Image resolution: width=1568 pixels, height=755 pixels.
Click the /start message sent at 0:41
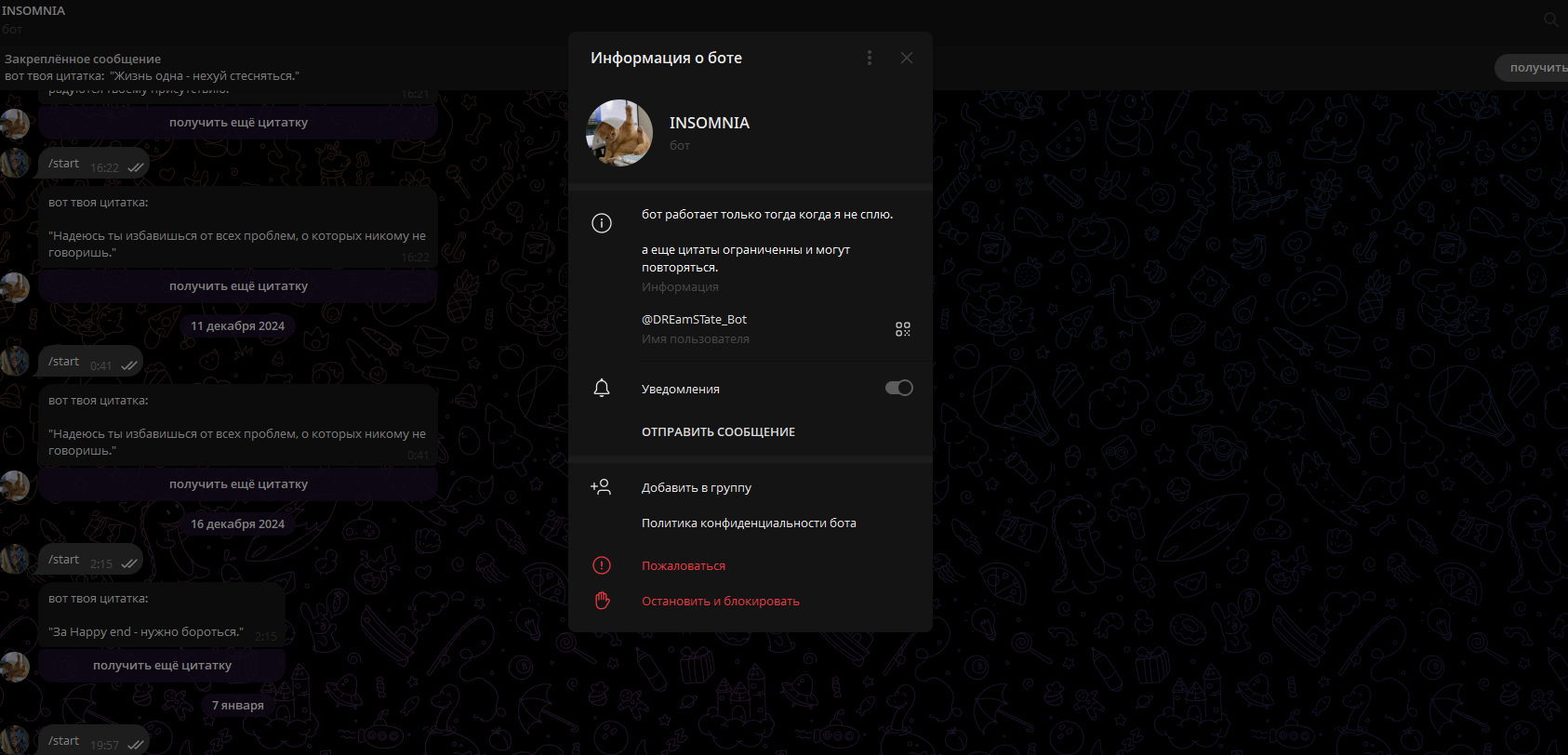point(91,362)
